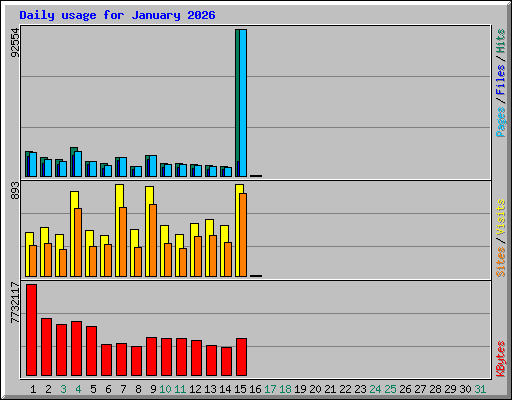Click day label 14 on the axis
Screen dimensions: 512x400
[x=225, y=389]
